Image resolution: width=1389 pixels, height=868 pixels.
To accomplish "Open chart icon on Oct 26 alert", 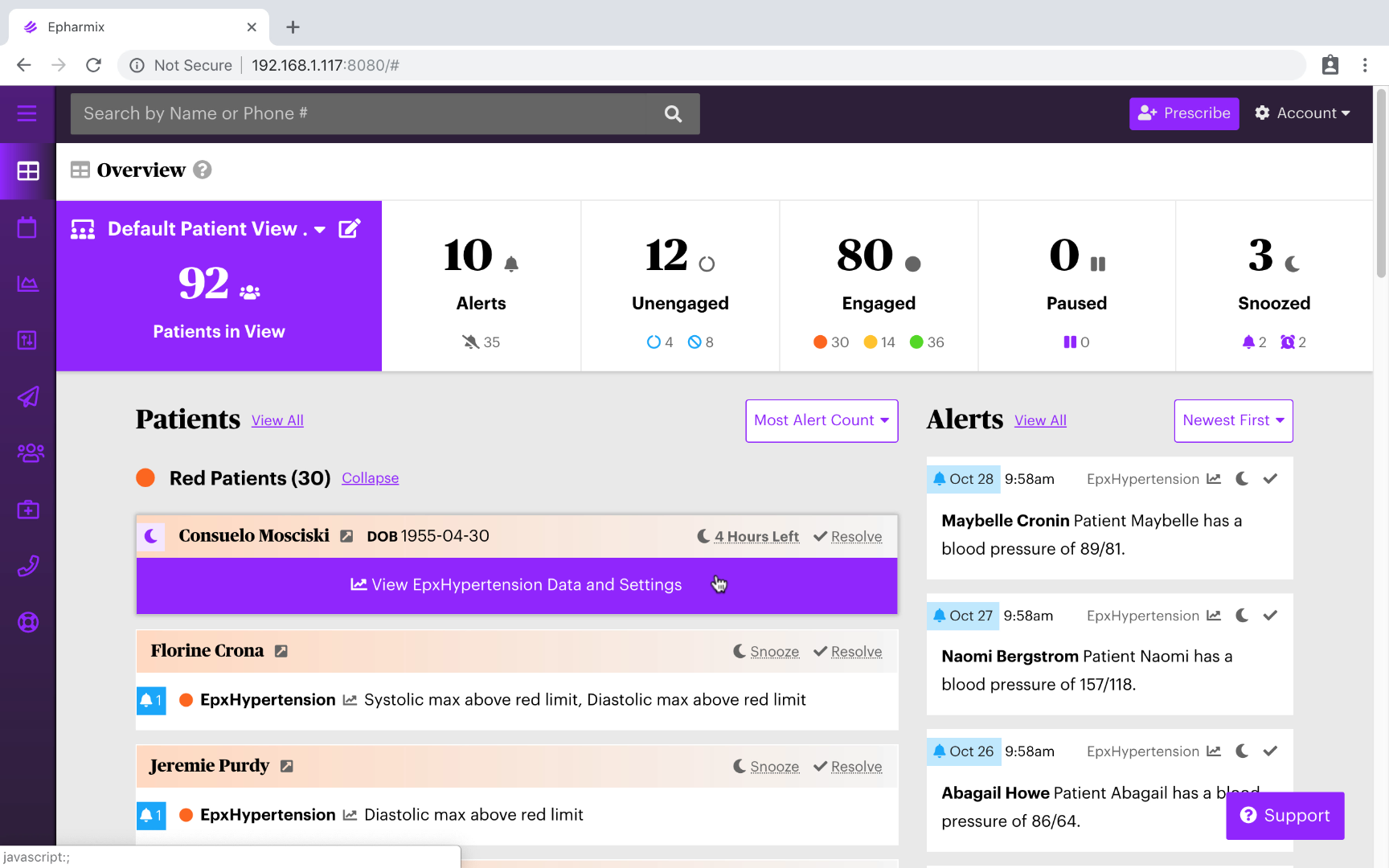I will coord(1214,751).
